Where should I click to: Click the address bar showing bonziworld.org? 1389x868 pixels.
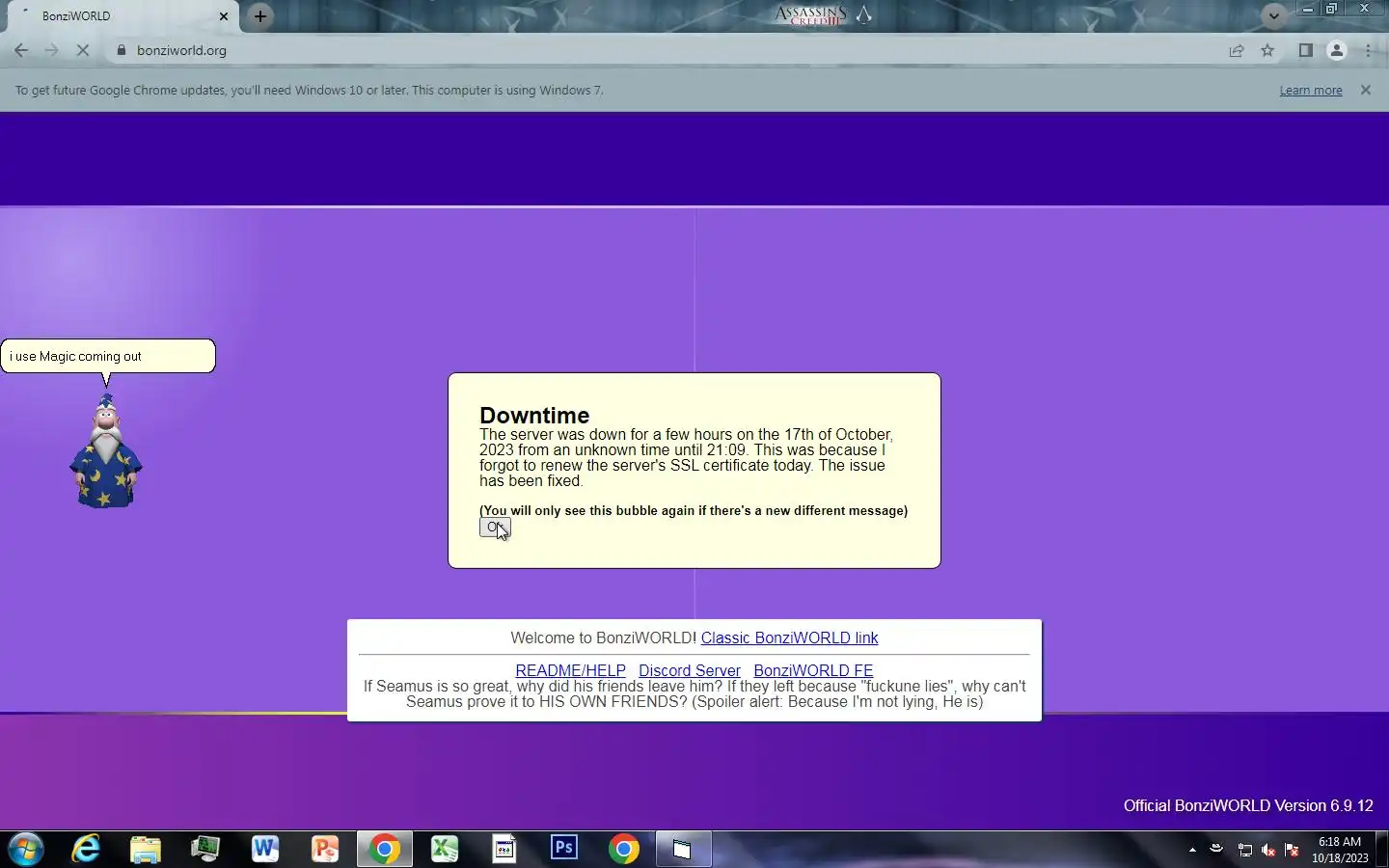point(666,50)
